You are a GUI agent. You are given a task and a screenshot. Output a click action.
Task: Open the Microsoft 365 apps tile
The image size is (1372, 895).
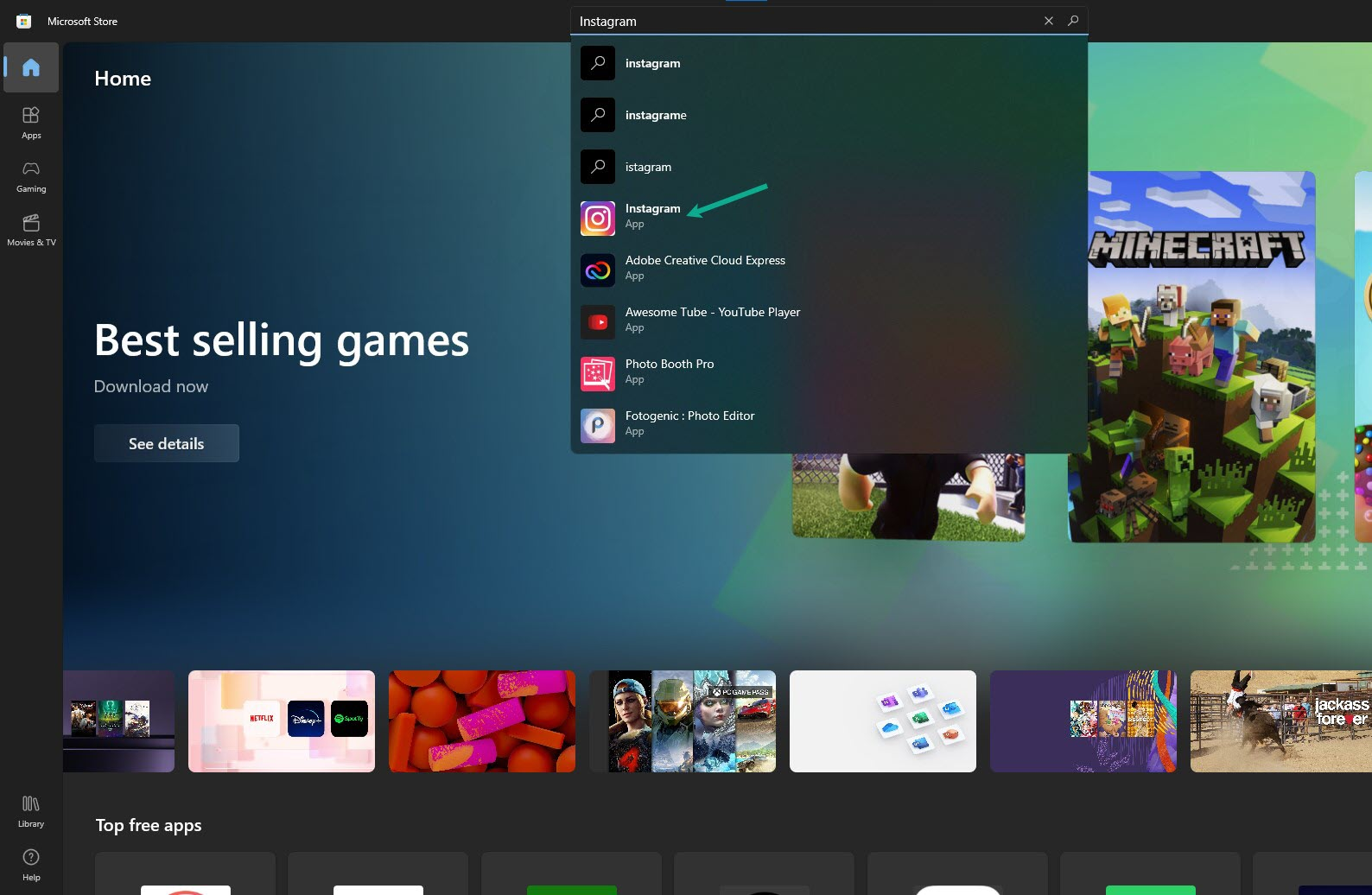[883, 721]
